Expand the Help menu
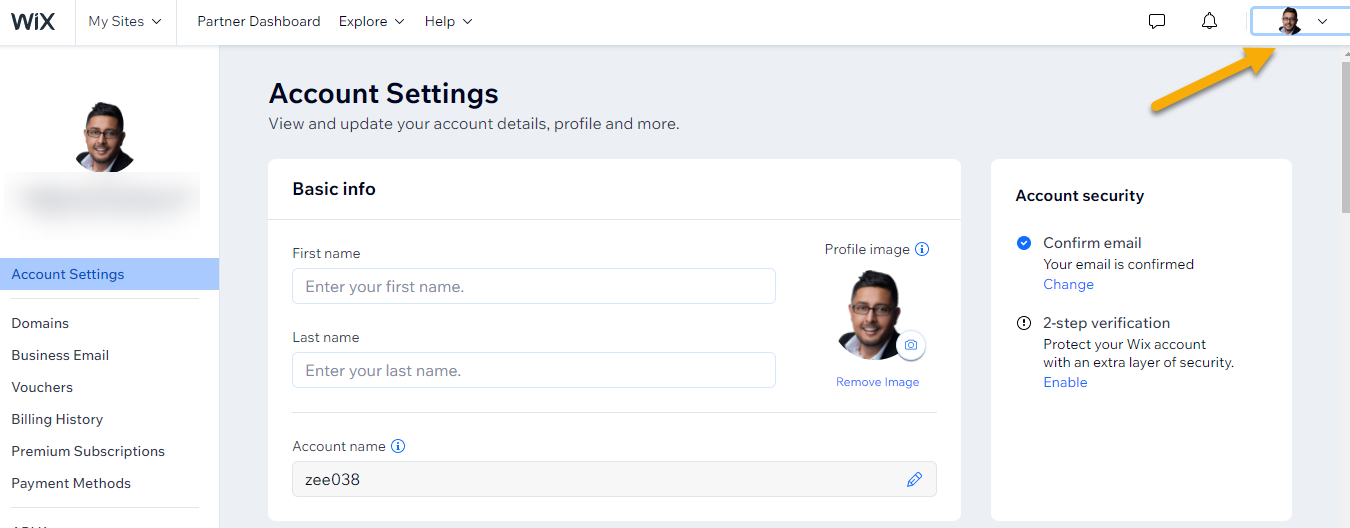The height and width of the screenshot is (528, 1350). (x=448, y=21)
